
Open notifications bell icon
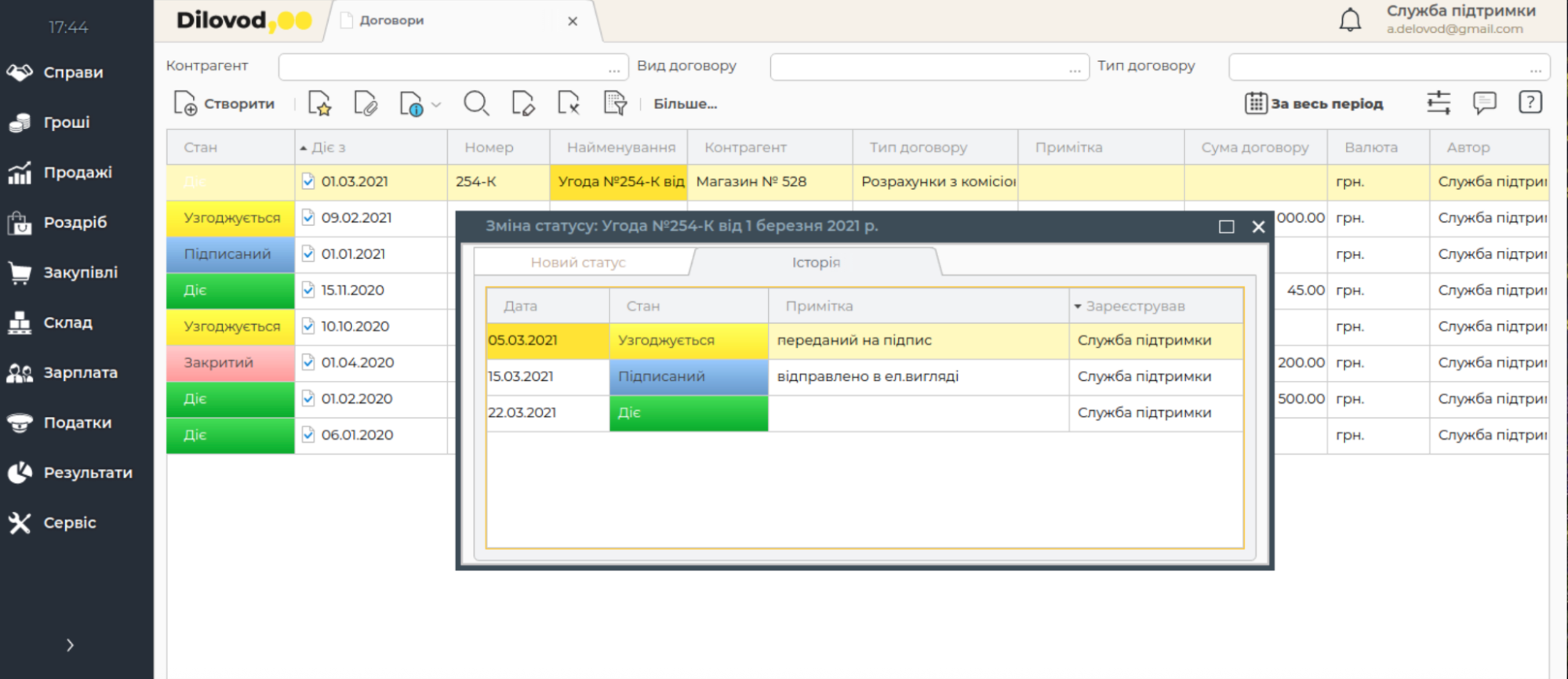[1349, 20]
